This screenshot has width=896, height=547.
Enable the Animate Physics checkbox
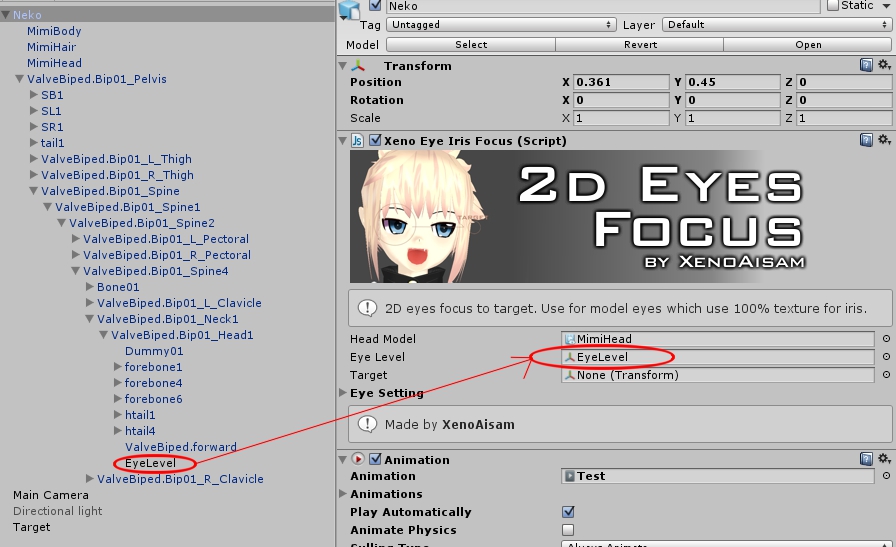(568, 530)
